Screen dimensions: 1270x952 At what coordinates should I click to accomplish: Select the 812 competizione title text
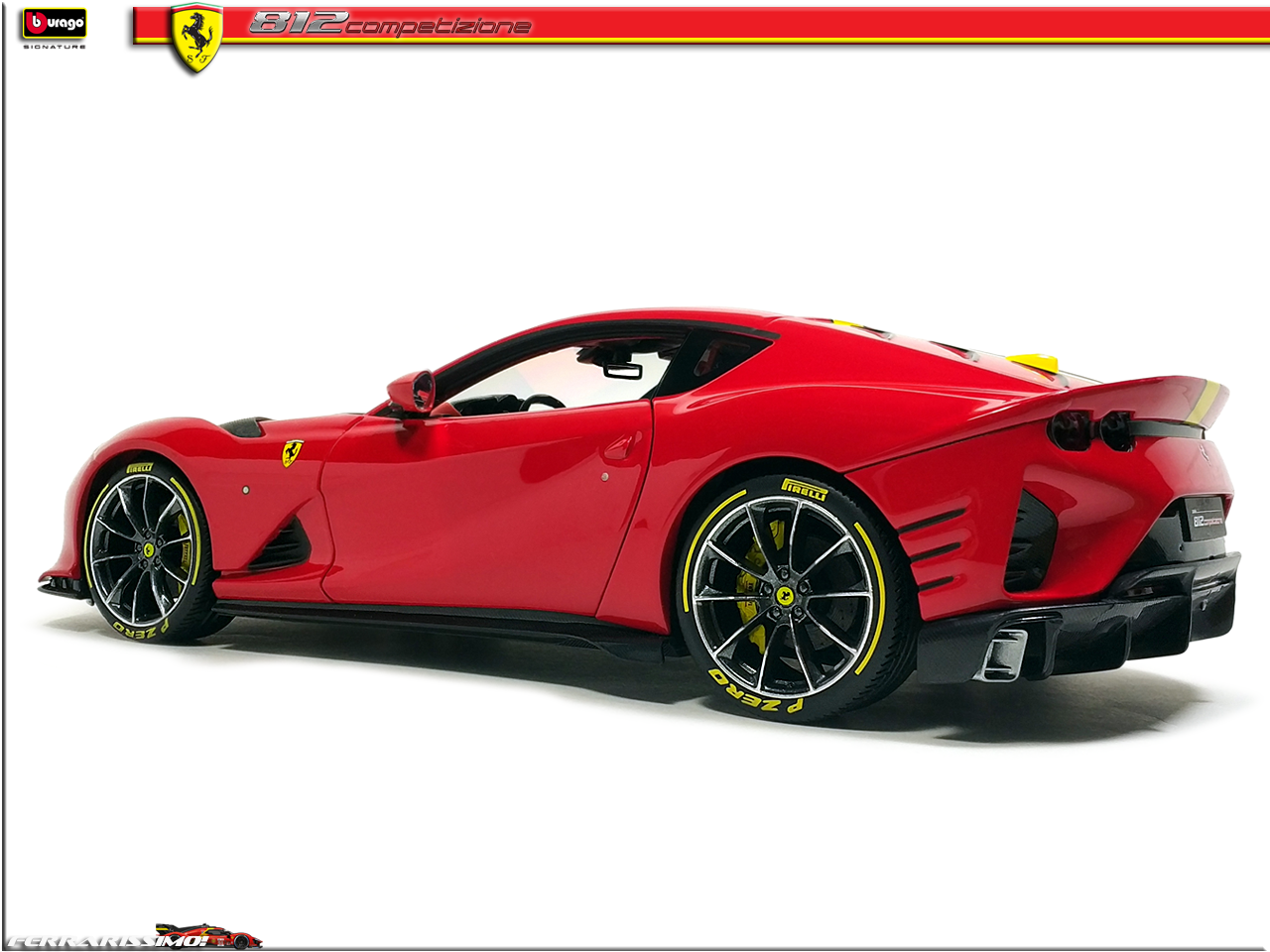(389, 24)
